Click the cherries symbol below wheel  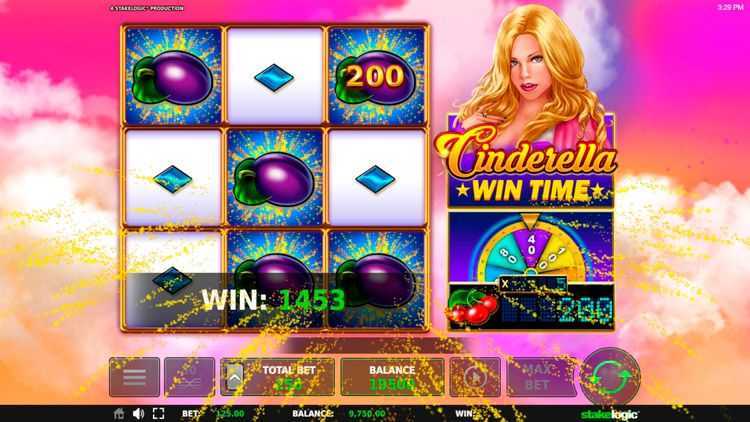coord(472,306)
